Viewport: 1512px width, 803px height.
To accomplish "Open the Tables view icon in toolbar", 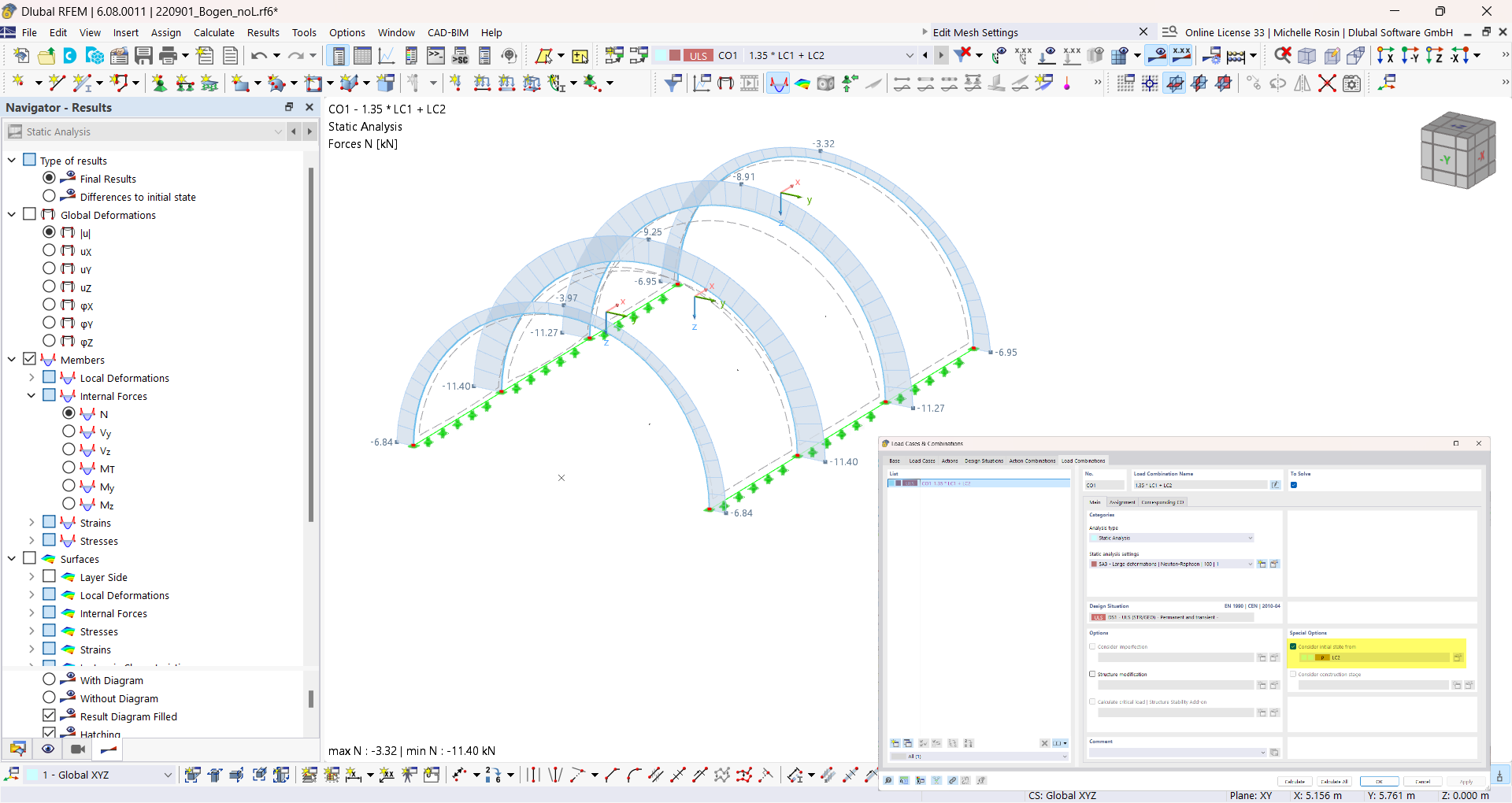I will click(x=362, y=55).
